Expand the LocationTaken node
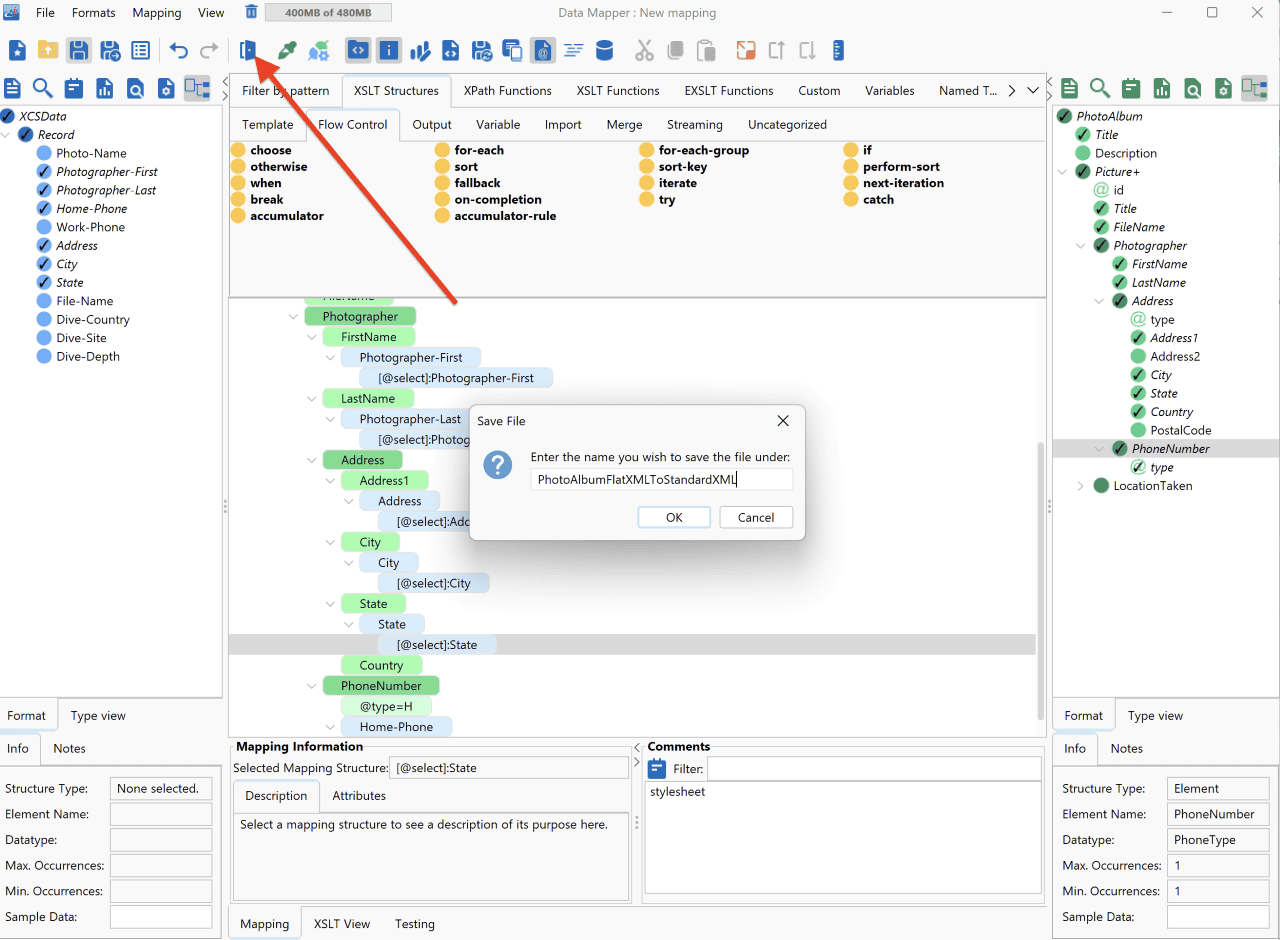This screenshot has width=1280, height=940. [x=1081, y=486]
